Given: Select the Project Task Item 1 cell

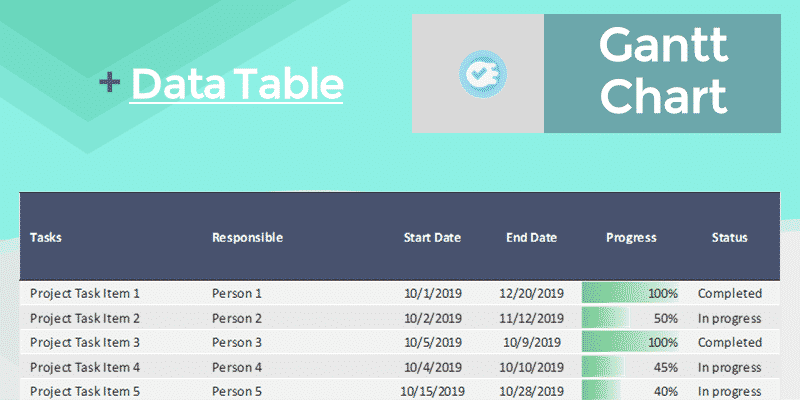Looking at the screenshot, I should point(85,294).
